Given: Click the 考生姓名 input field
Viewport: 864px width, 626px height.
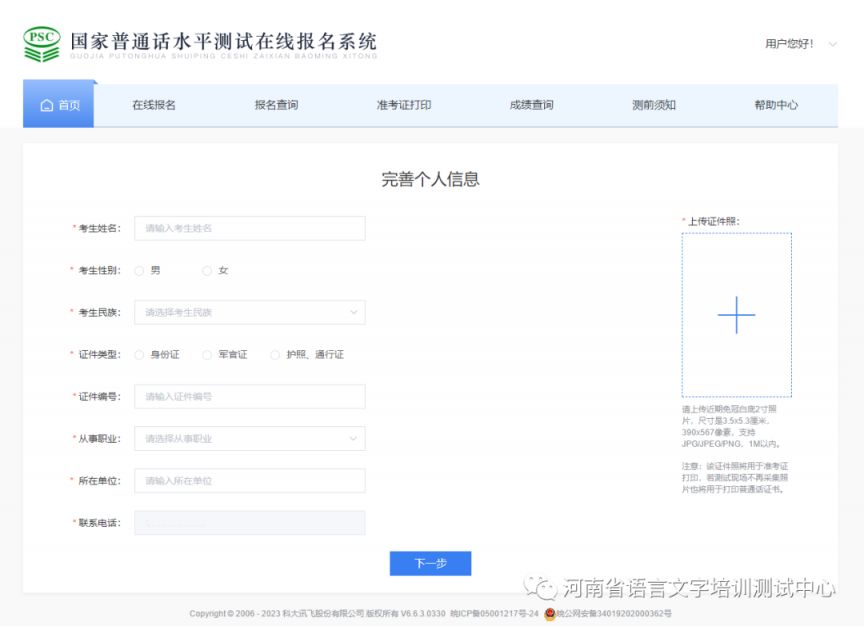Looking at the screenshot, I should click(248, 228).
